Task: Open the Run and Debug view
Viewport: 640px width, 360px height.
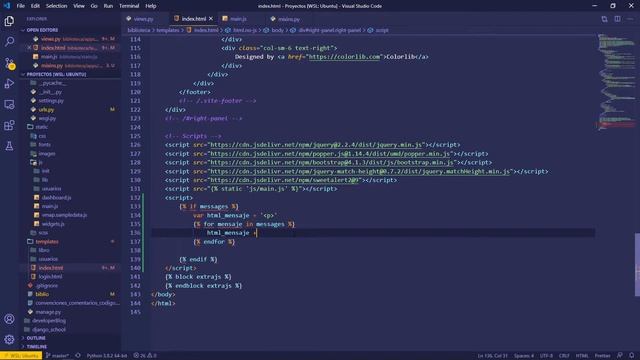Action: 9,84
